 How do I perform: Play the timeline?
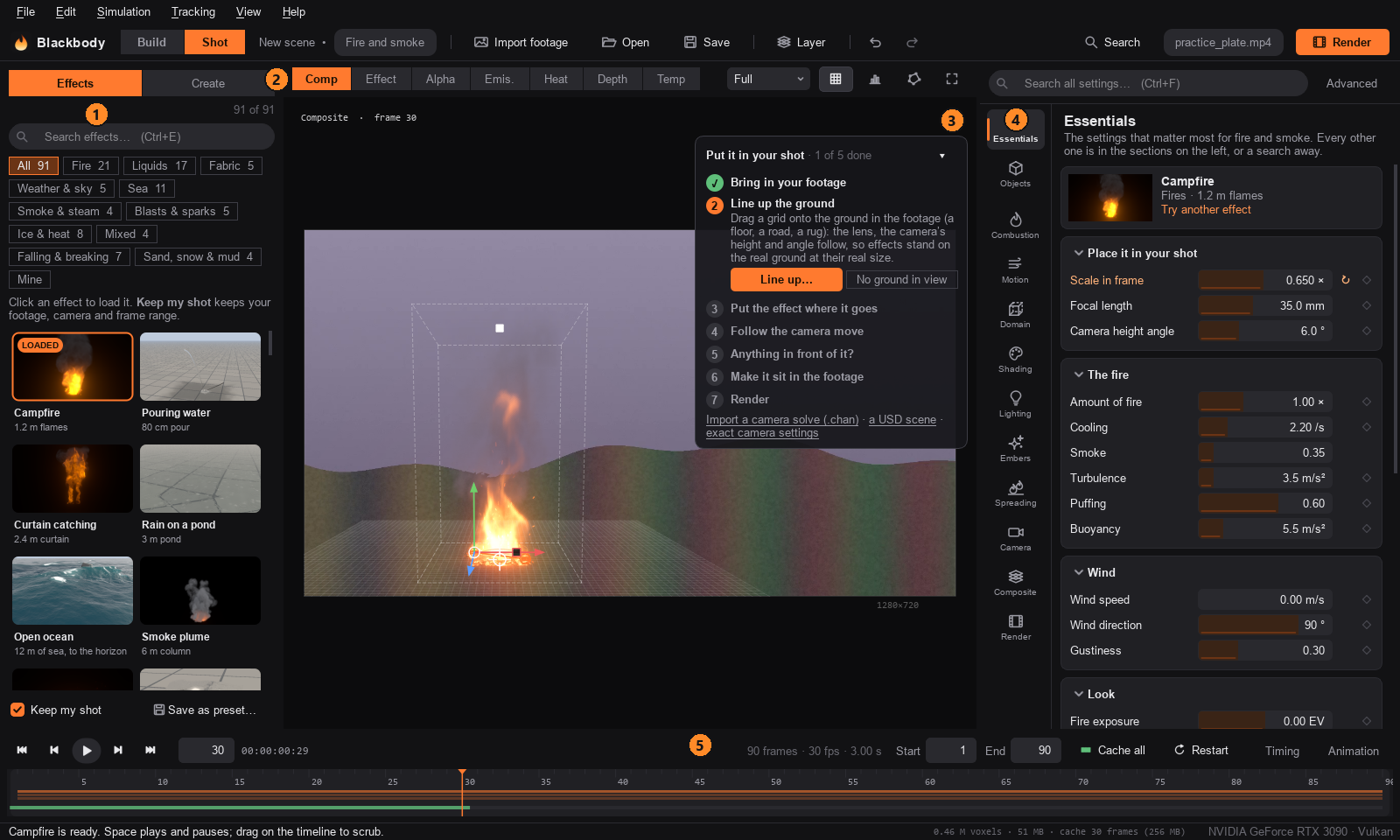[86, 750]
